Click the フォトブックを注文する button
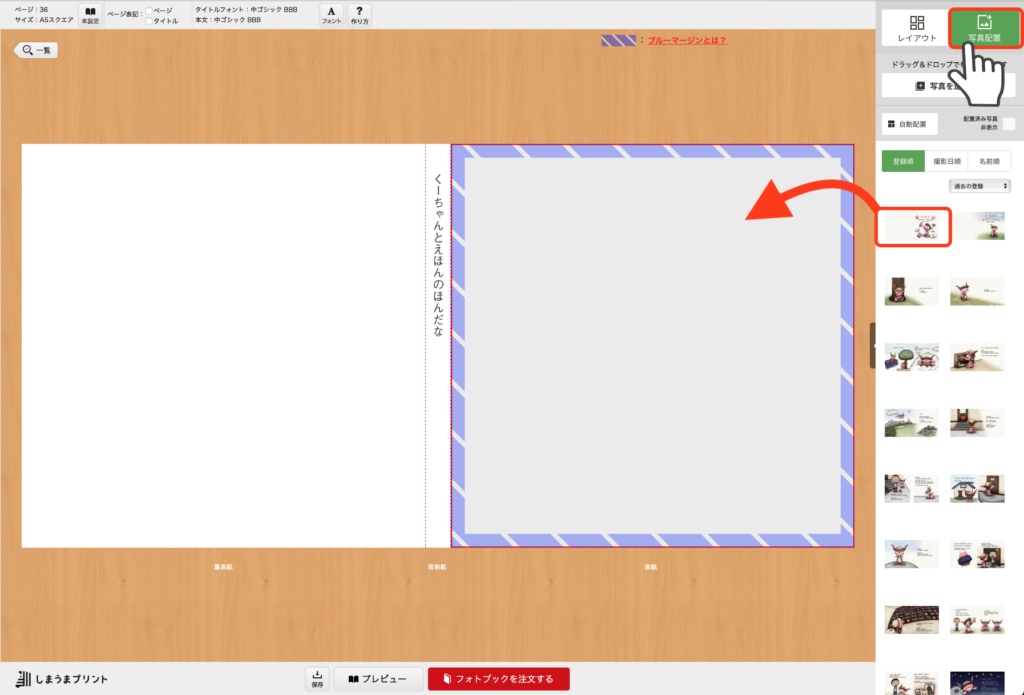This screenshot has width=1024, height=695. click(x=498, y=679)
